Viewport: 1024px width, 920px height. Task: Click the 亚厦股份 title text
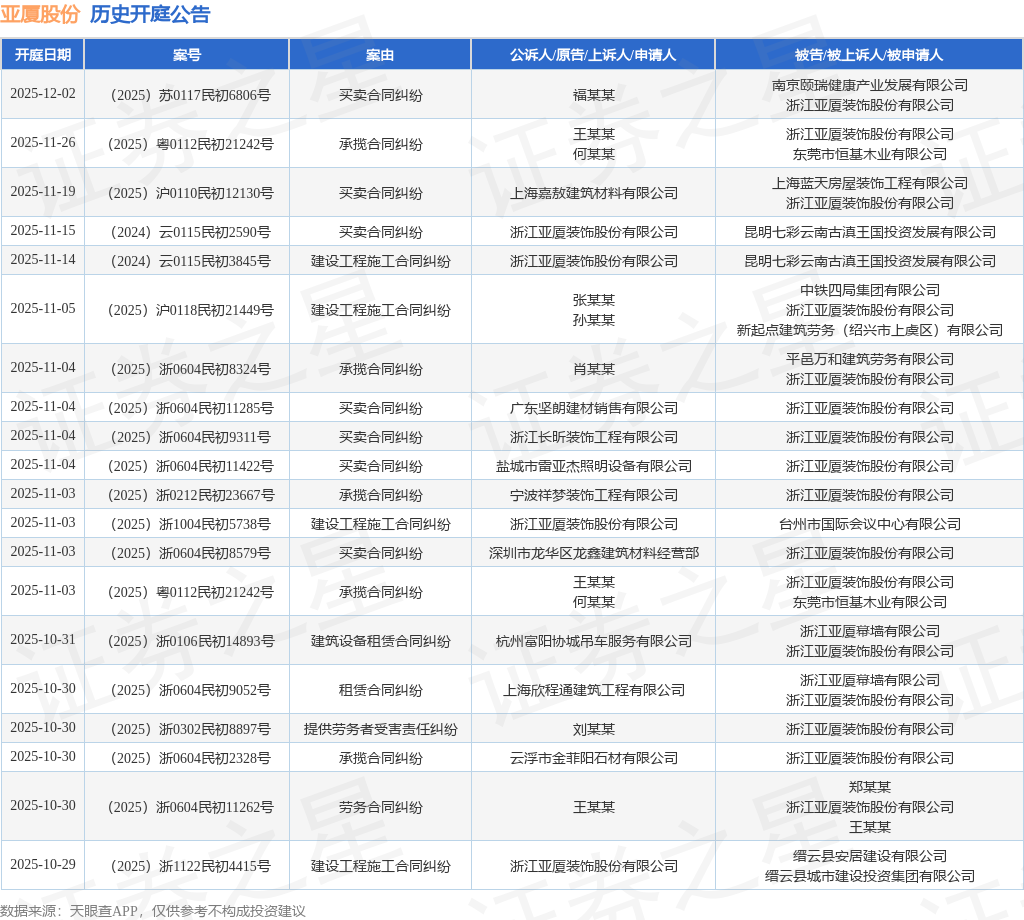[x=40, y=14]
